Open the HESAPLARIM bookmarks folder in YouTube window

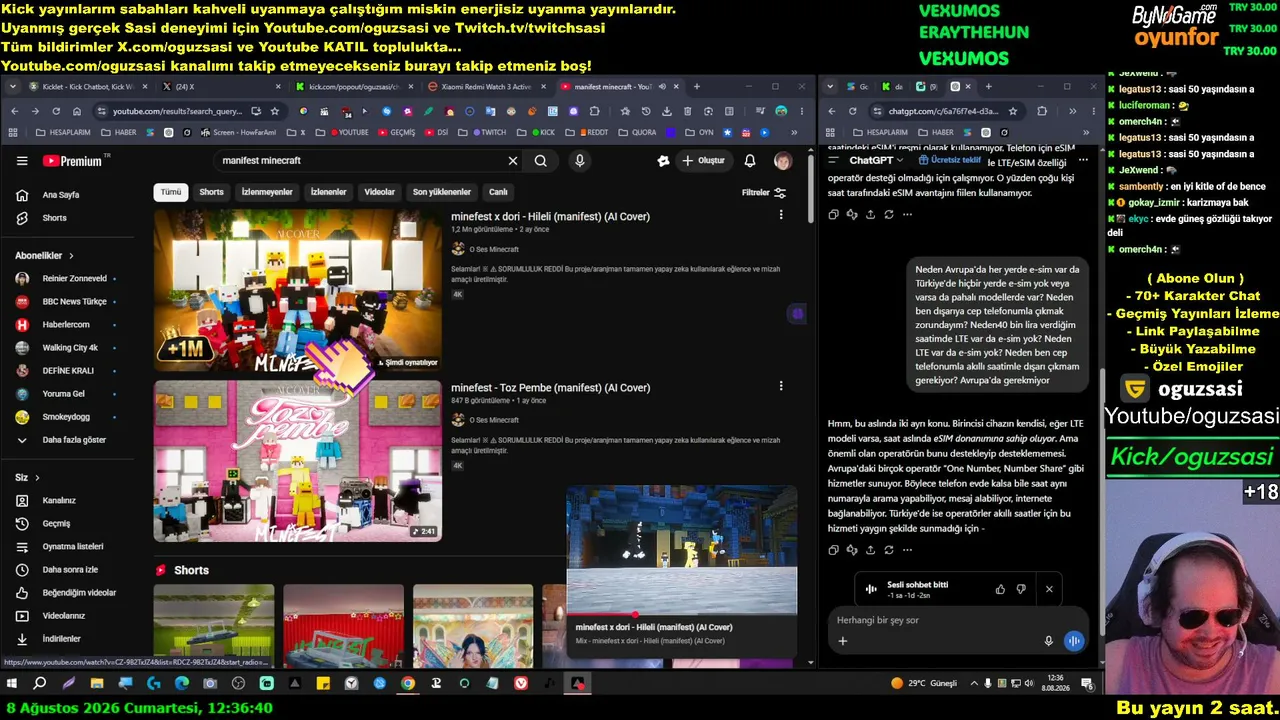click(63, 132)
